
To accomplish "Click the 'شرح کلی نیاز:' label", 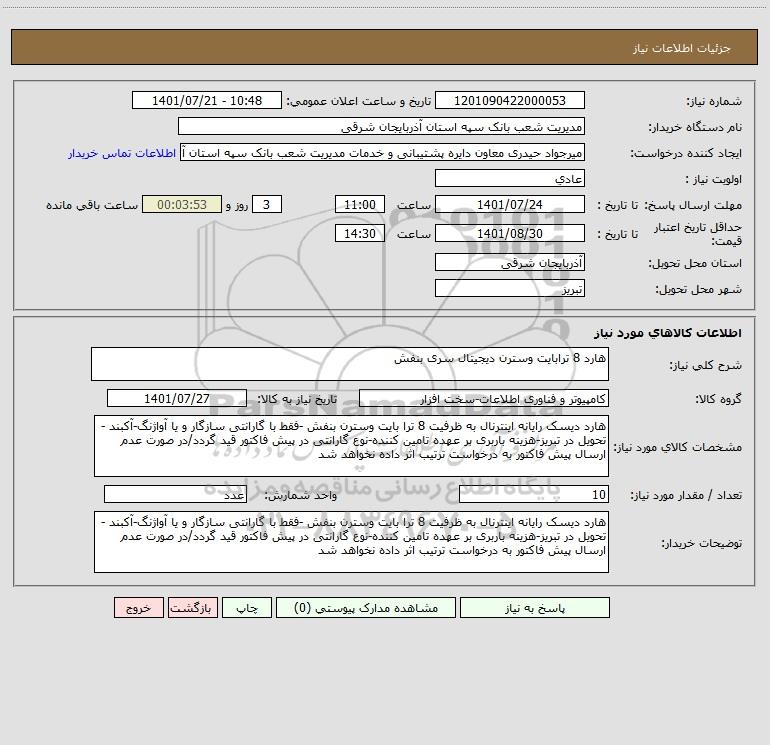I will (706, 365).
